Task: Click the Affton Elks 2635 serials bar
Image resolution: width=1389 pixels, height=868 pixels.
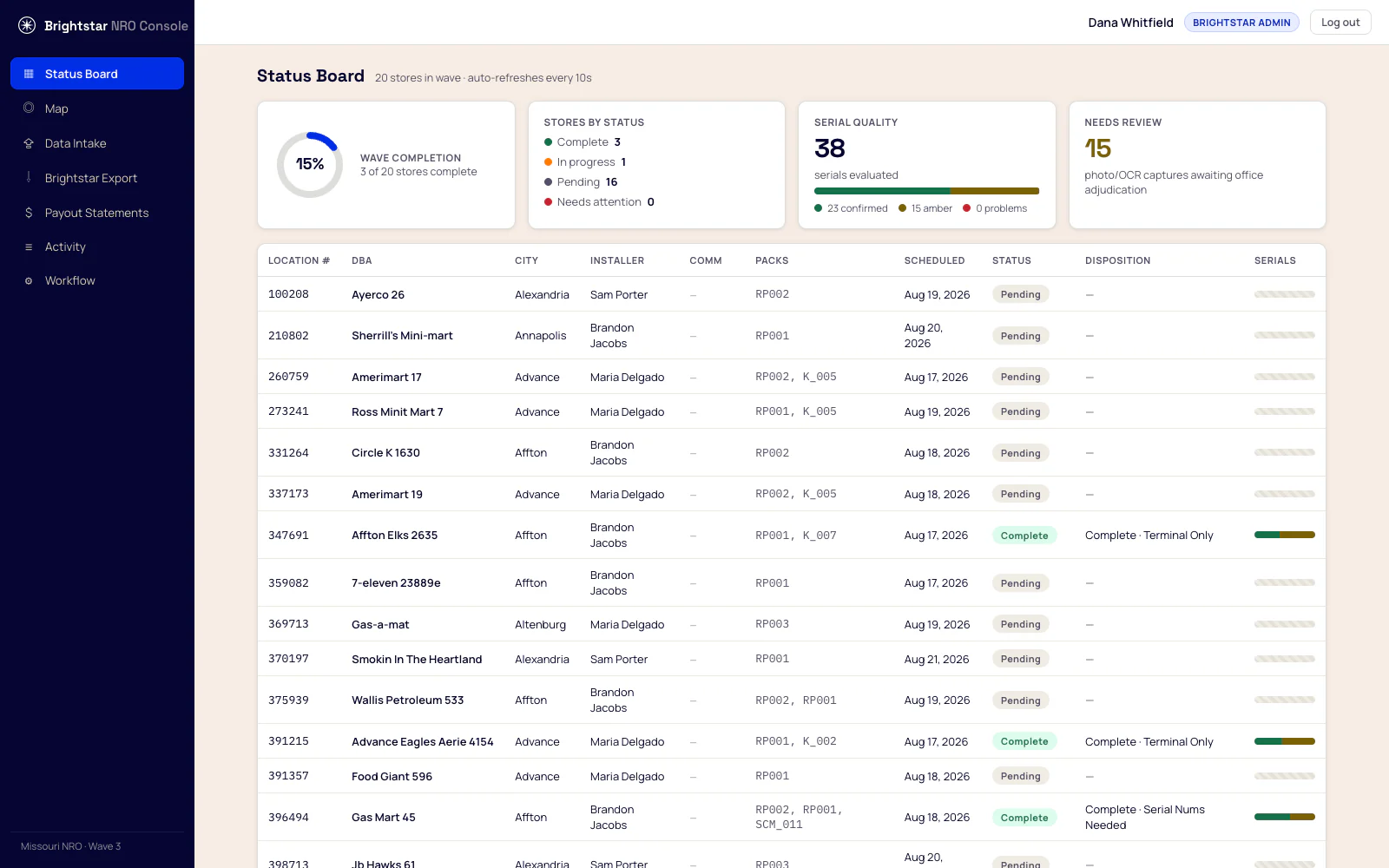Action: (1285, 535)
